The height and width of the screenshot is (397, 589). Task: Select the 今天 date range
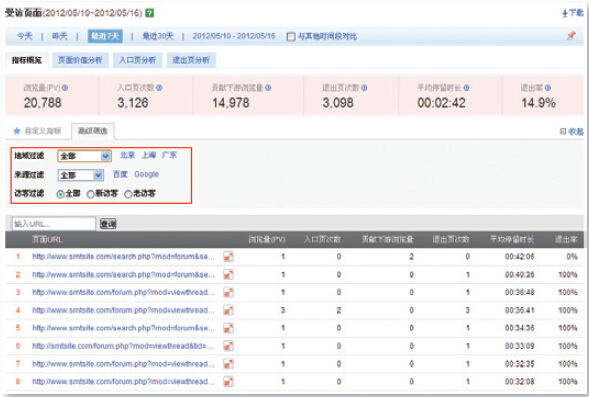25,36
